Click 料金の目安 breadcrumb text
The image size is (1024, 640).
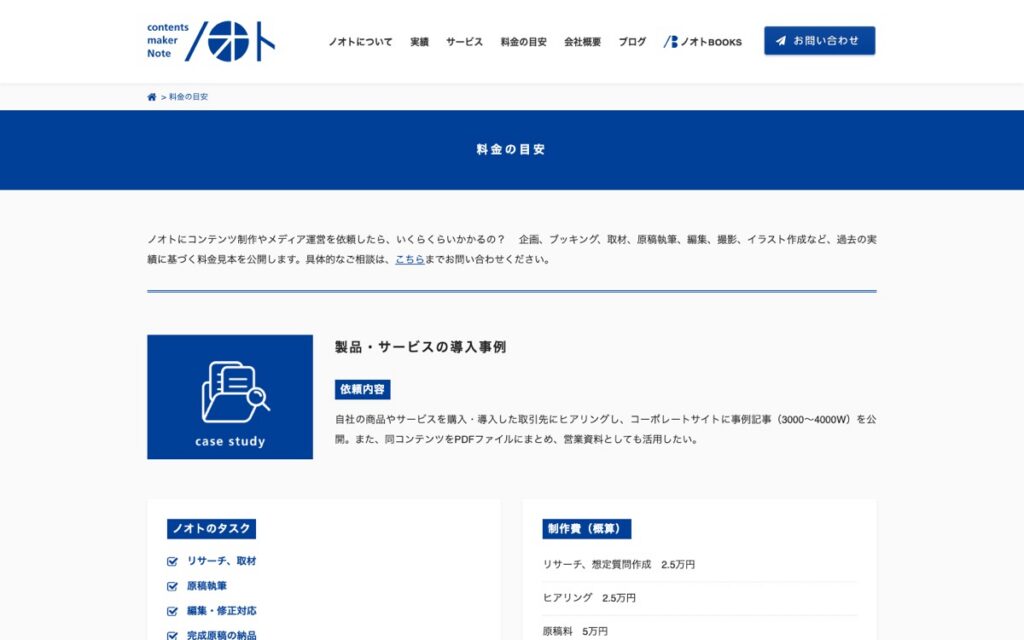click(x=188, y=97)
